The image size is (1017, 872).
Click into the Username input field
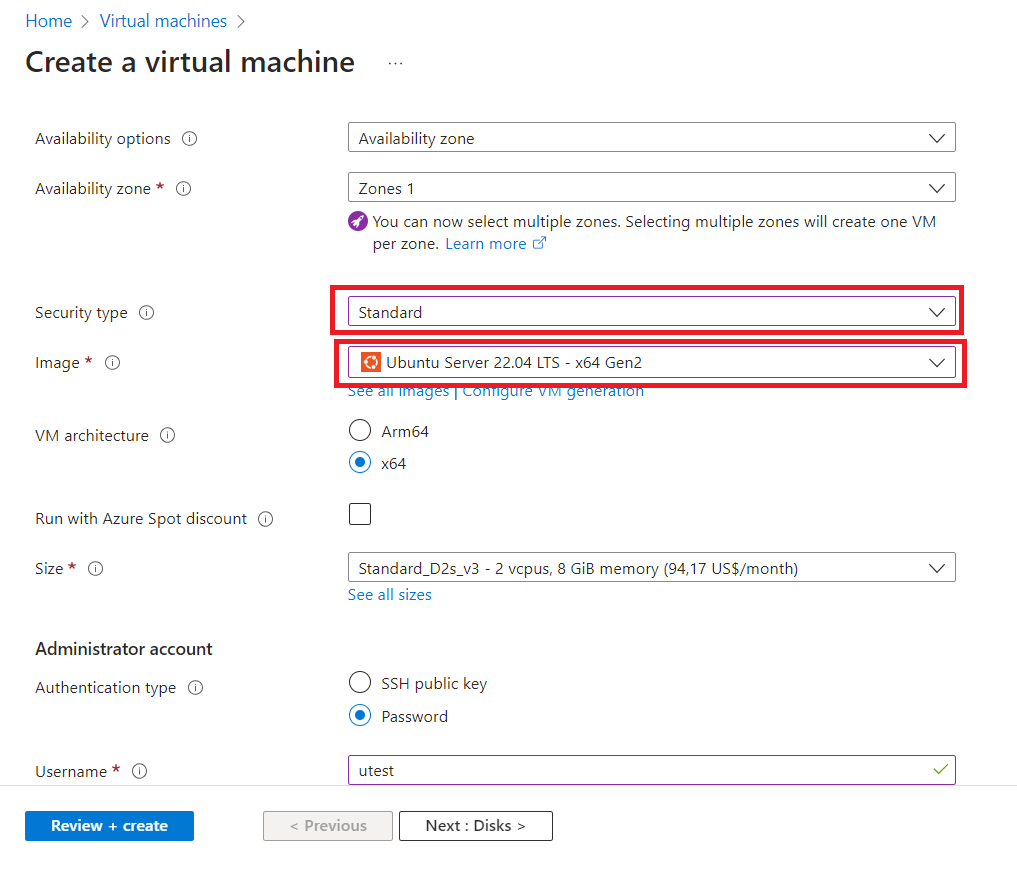click(x=651, y=770)
